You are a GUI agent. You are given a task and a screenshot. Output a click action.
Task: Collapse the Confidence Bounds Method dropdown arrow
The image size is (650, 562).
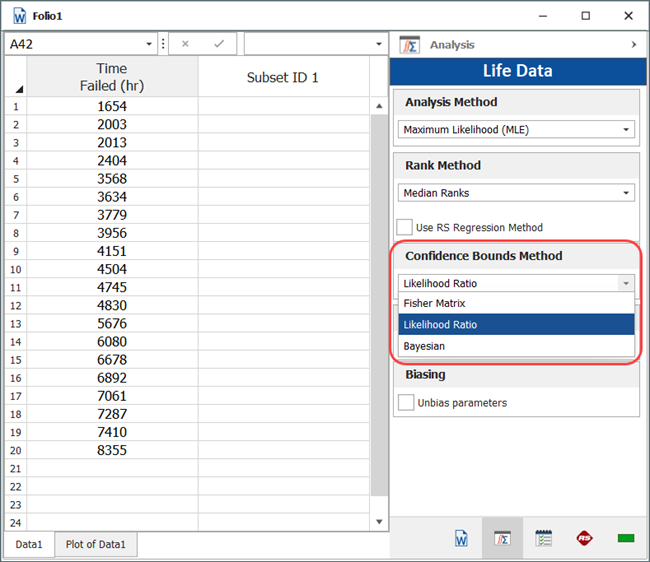coord(626,283)
